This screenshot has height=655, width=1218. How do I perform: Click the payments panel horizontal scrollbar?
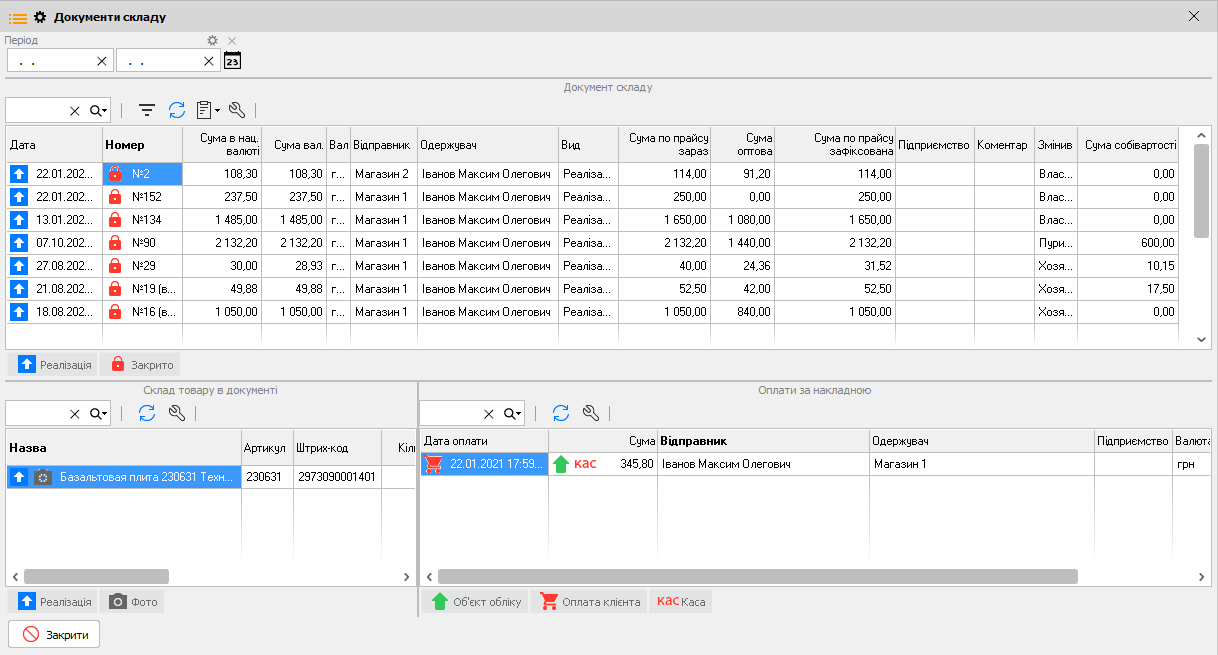click(757, 577)
